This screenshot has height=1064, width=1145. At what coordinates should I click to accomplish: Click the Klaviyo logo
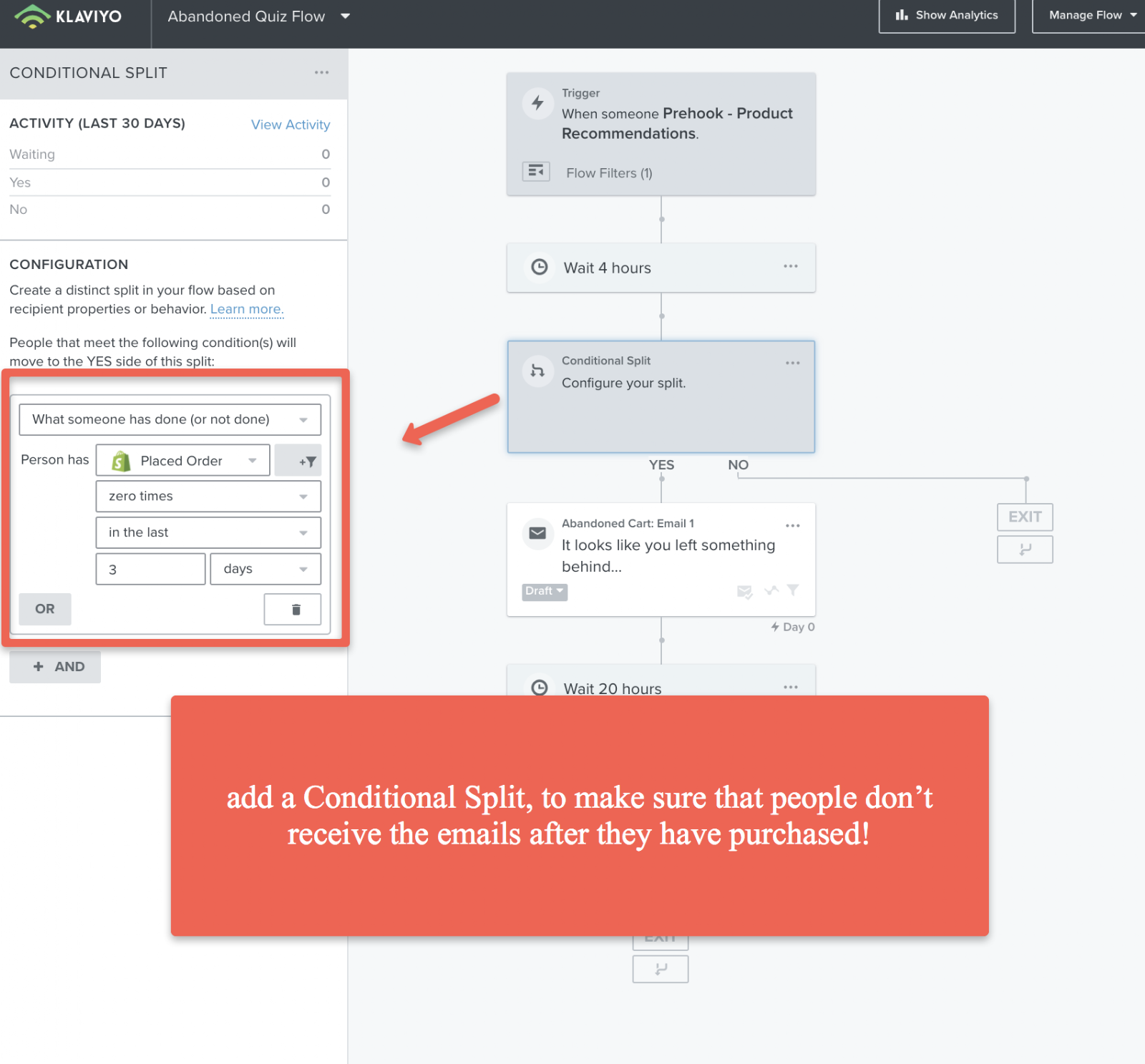tap(68, 16)
